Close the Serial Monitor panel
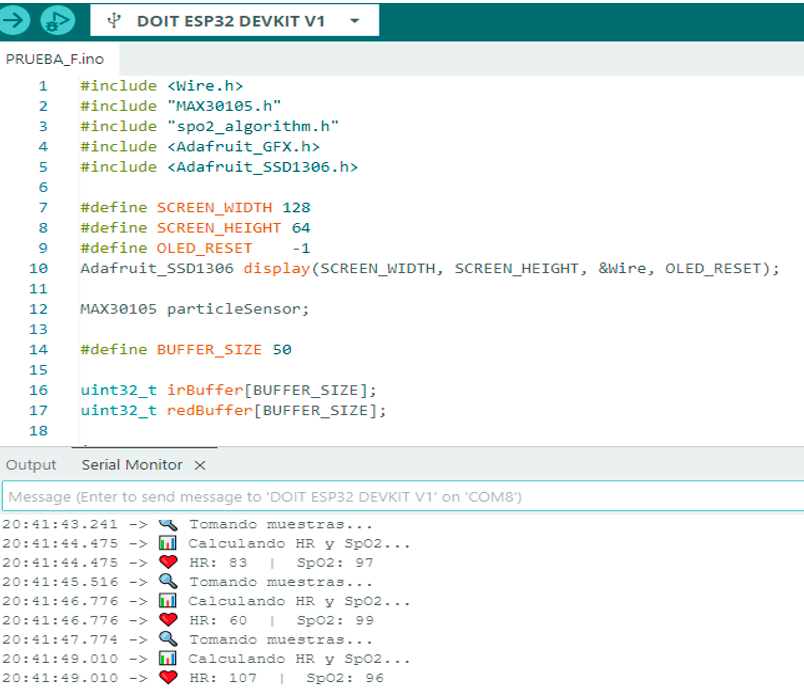Viewport: 804px width, 693px height. coord(200,465)
